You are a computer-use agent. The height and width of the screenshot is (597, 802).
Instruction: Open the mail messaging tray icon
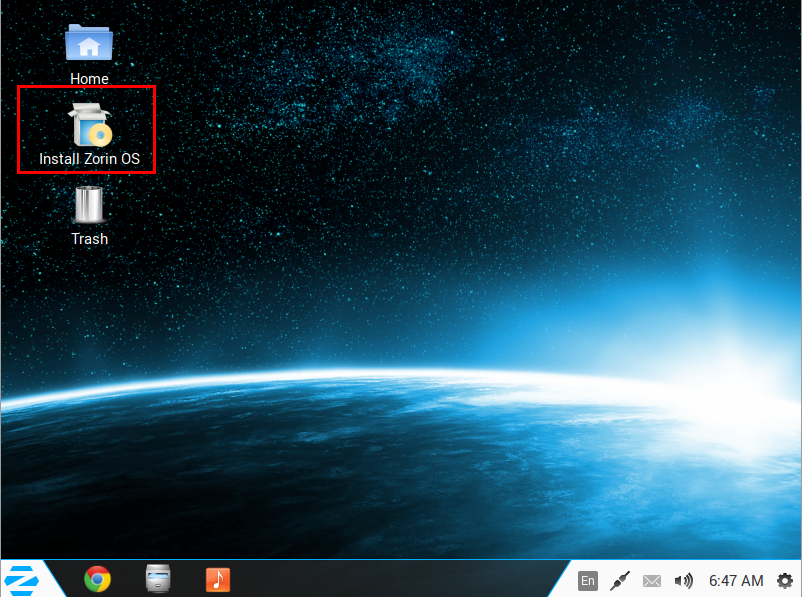pyautogui.click(x=652, y=581)
